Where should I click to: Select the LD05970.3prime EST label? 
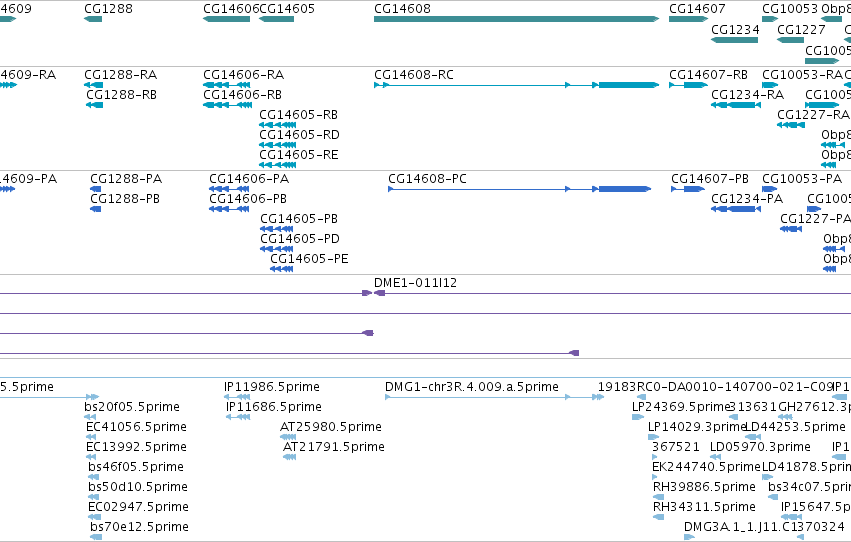tap(760, 448)
